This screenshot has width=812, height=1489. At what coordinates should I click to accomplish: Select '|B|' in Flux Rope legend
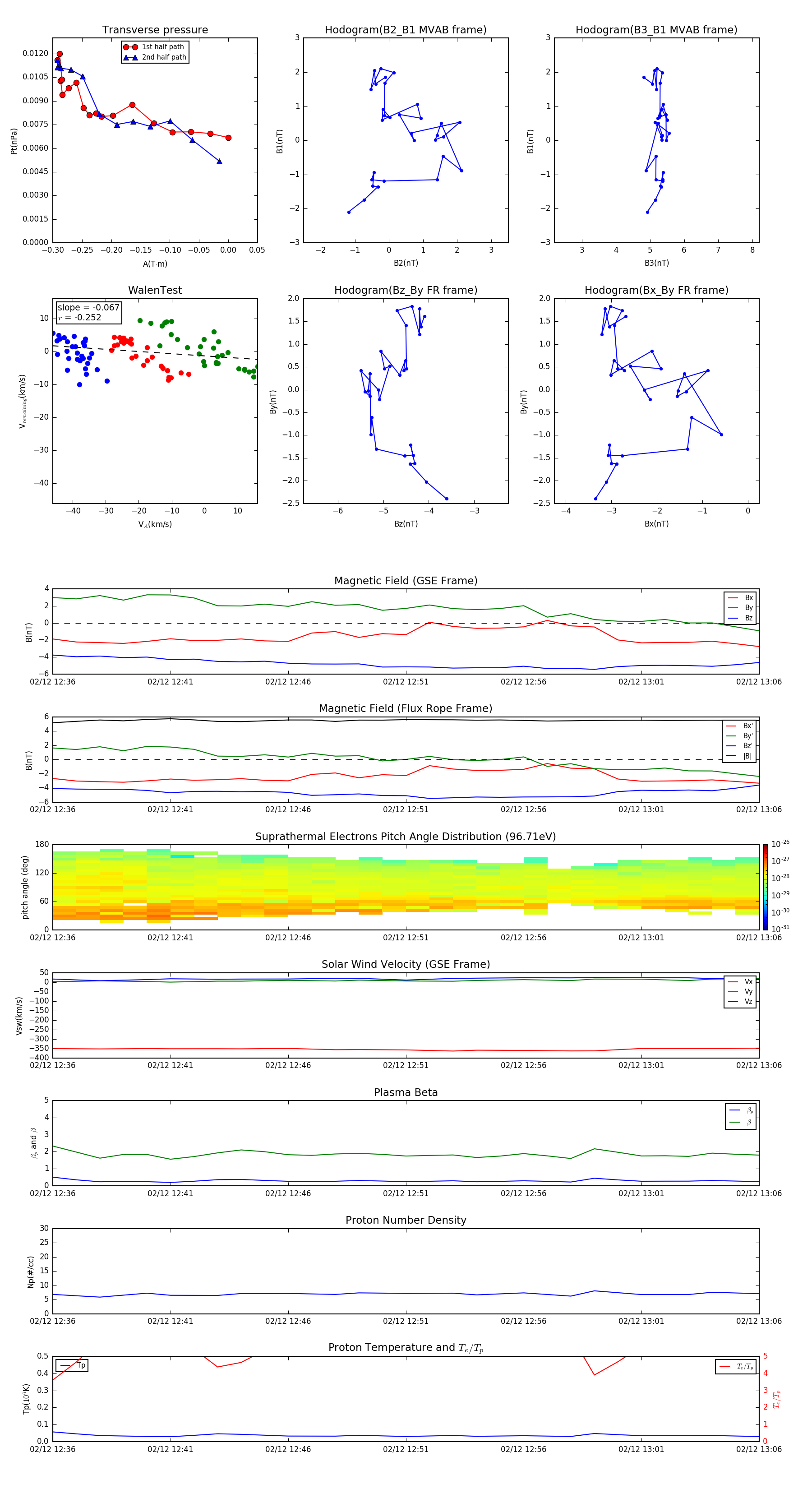pyautogui.click(x=740, y=756)
